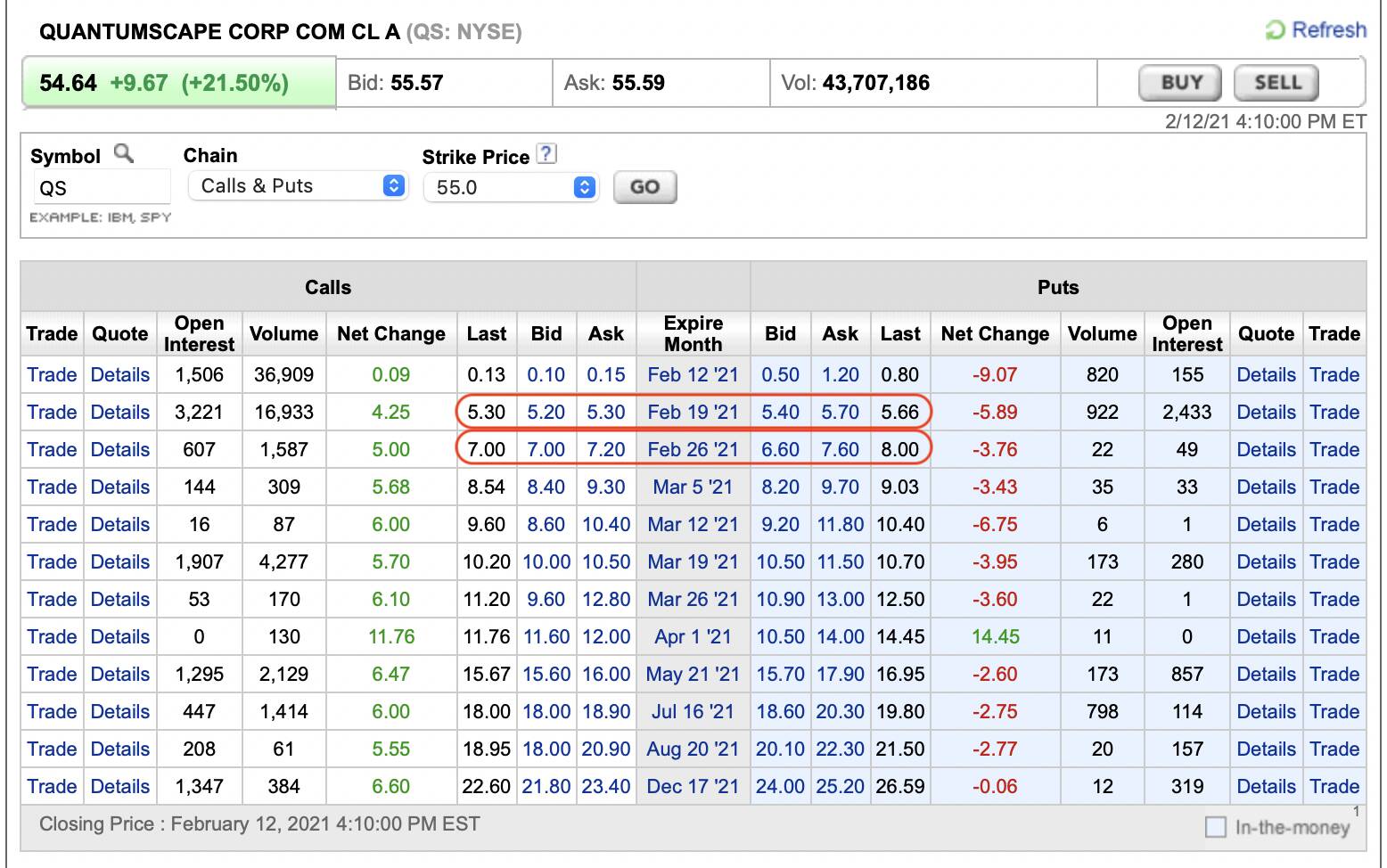Click the Feb 19 '21 expiration link

tap(693, 412)
